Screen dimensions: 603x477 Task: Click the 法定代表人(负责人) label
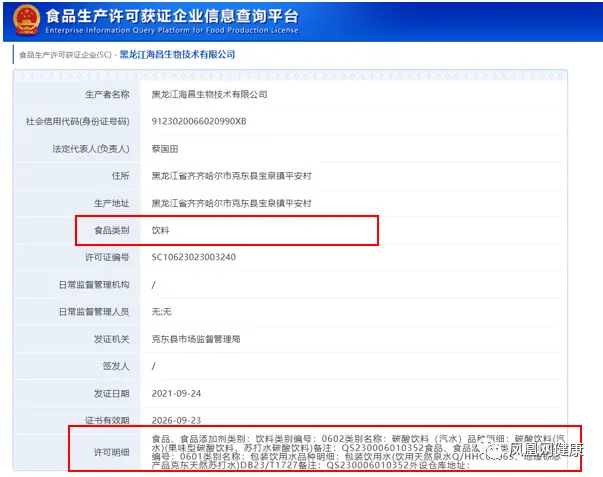pyautogui.click(x=91, y=149)
